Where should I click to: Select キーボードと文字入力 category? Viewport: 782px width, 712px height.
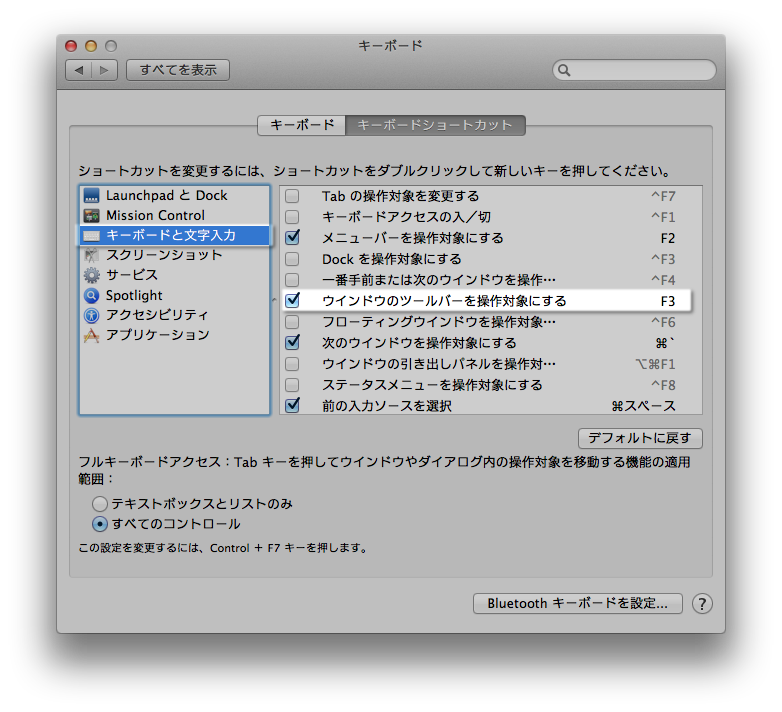[175, 236]
